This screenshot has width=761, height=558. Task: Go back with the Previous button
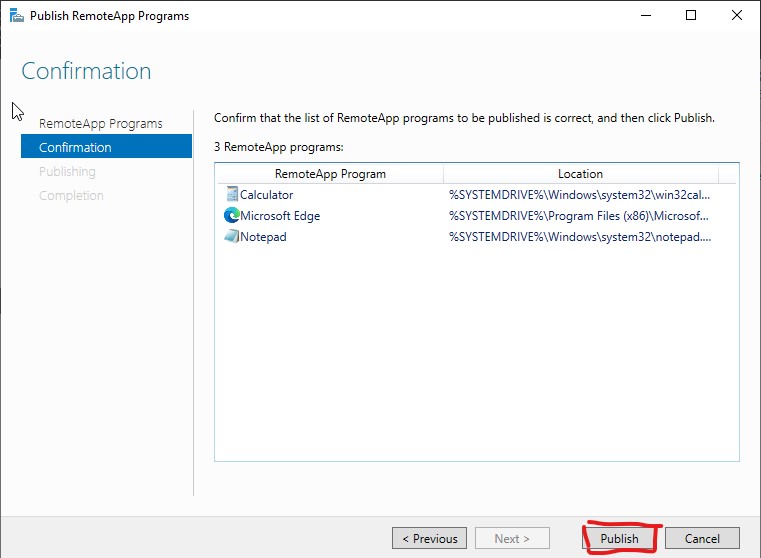[430, 539]
